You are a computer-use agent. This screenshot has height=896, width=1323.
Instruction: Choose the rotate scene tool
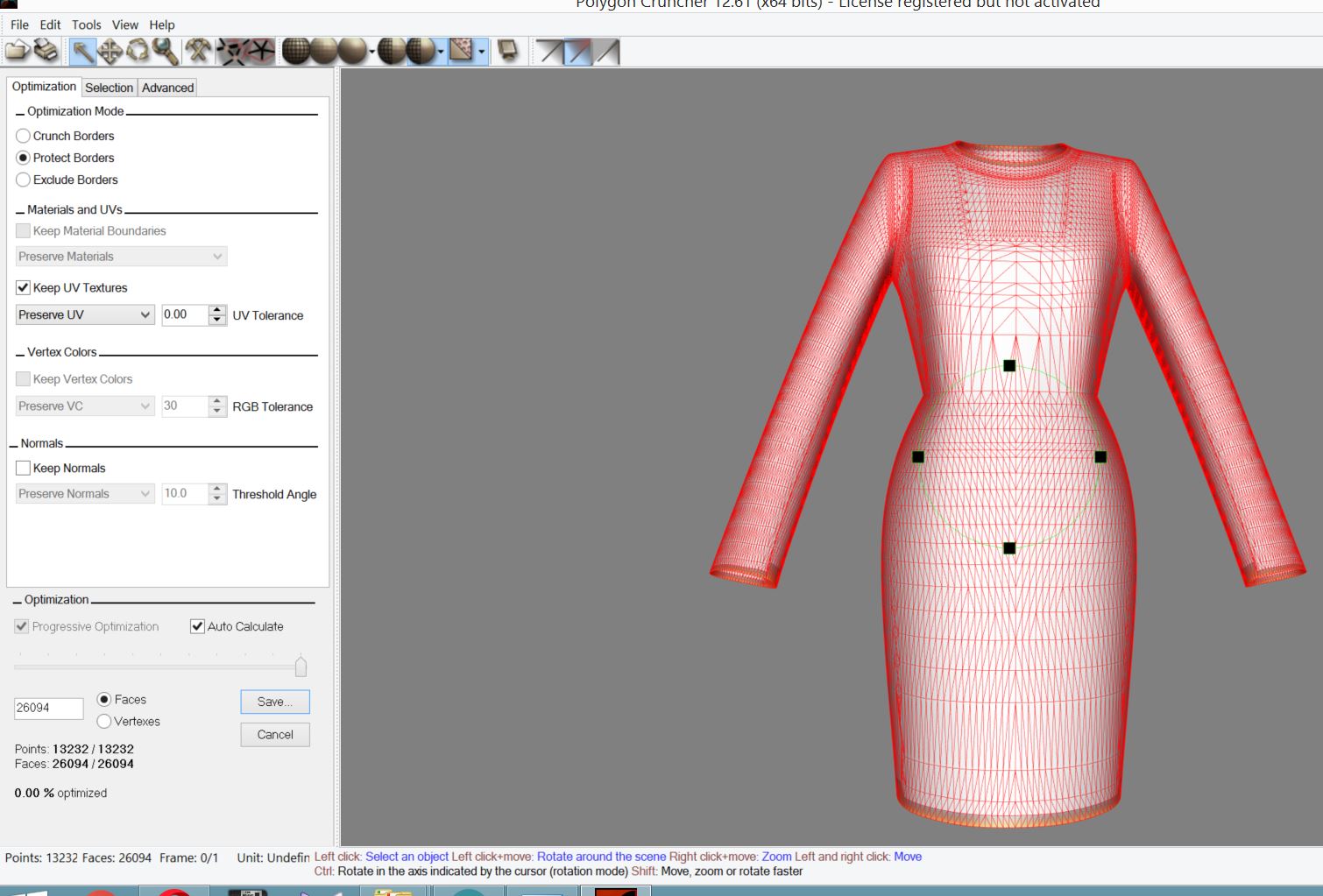pos(138,52)
